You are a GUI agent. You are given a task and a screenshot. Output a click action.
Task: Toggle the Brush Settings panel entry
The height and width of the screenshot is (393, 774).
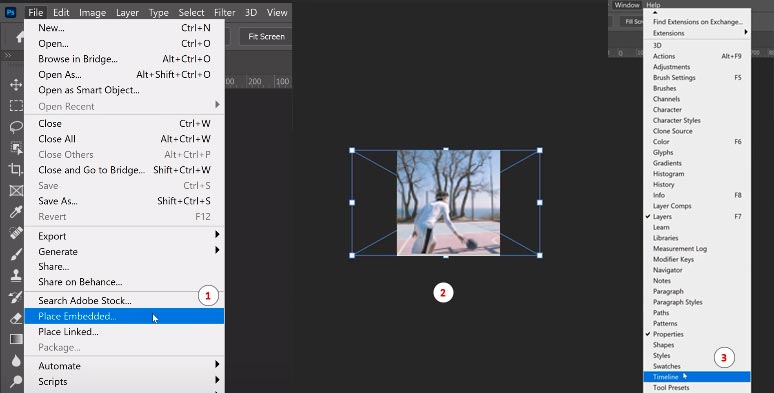pos(697,78)
